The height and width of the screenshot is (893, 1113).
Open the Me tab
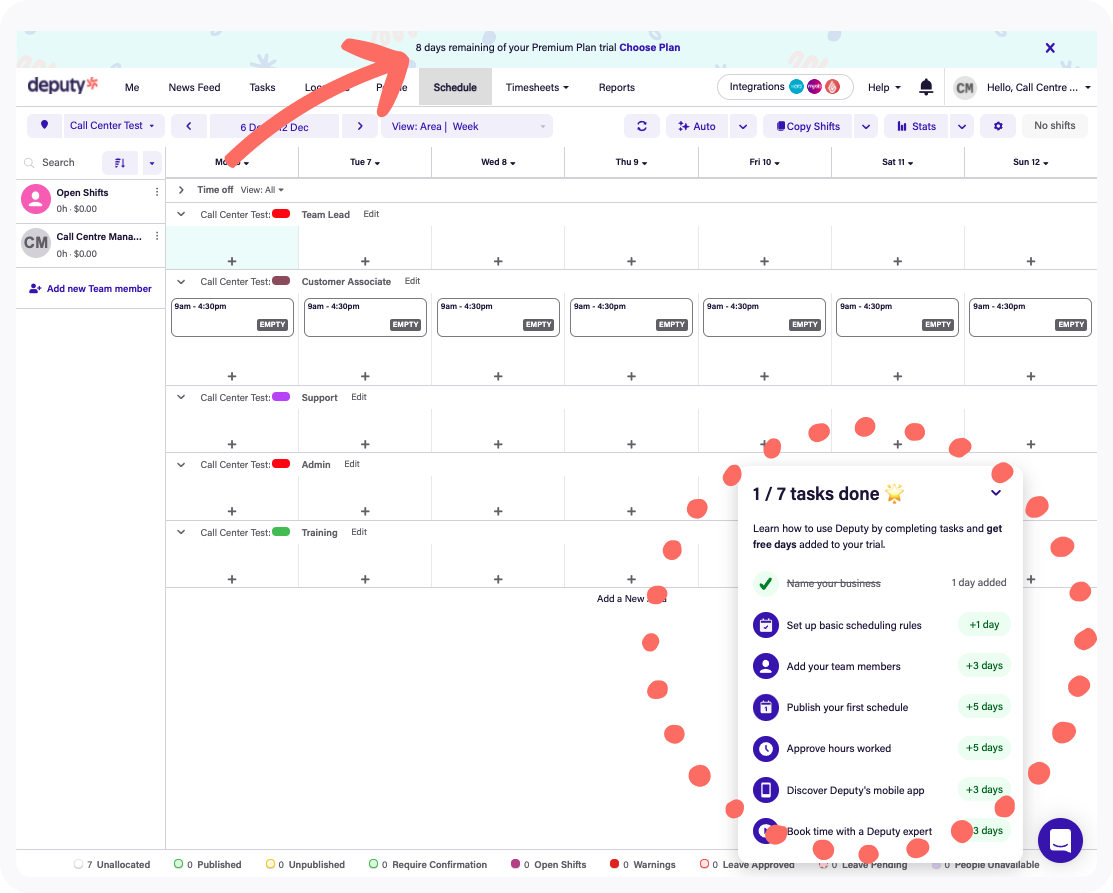(x=132, y=87)
